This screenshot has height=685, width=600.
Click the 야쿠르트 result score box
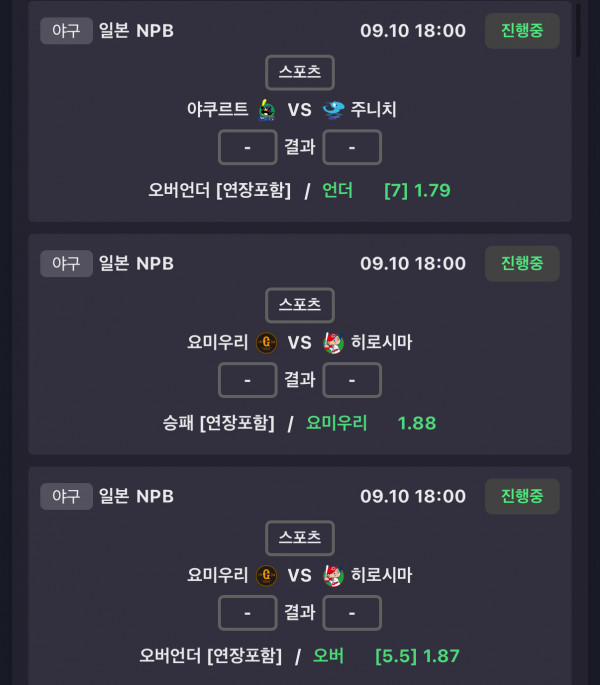click(x=247, y=147)
